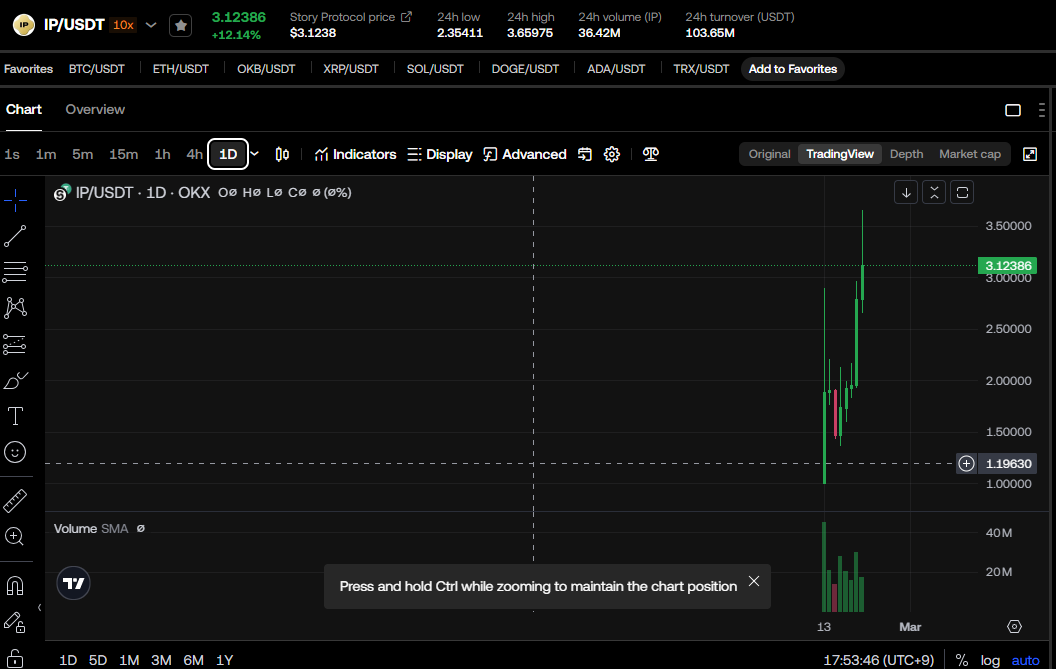Click the balance scale compare icon
This screenshot has height=669, width=1056.
(651, 154)
